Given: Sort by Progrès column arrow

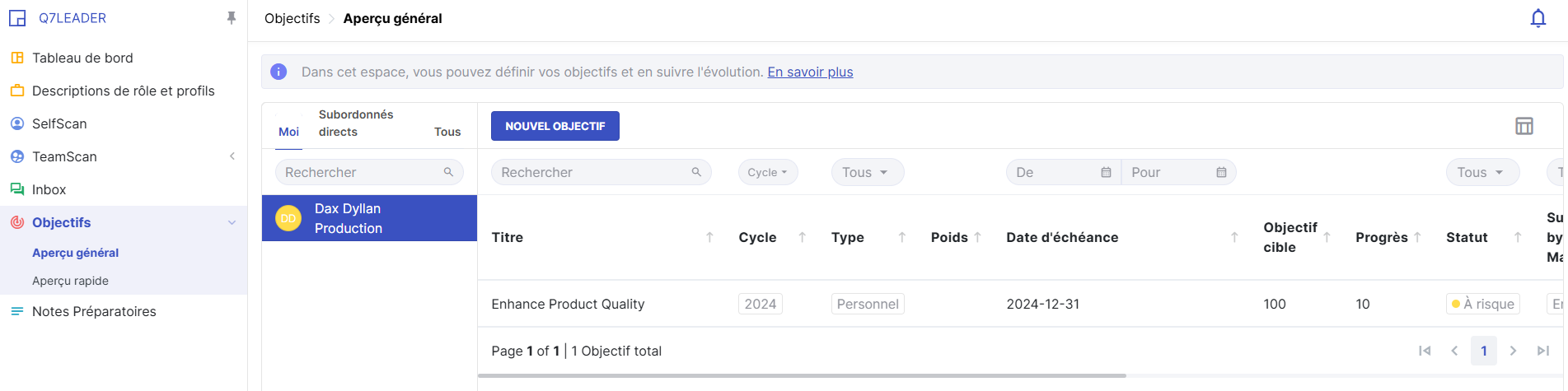Looking at the screenshot, I should click(1417, 237).
